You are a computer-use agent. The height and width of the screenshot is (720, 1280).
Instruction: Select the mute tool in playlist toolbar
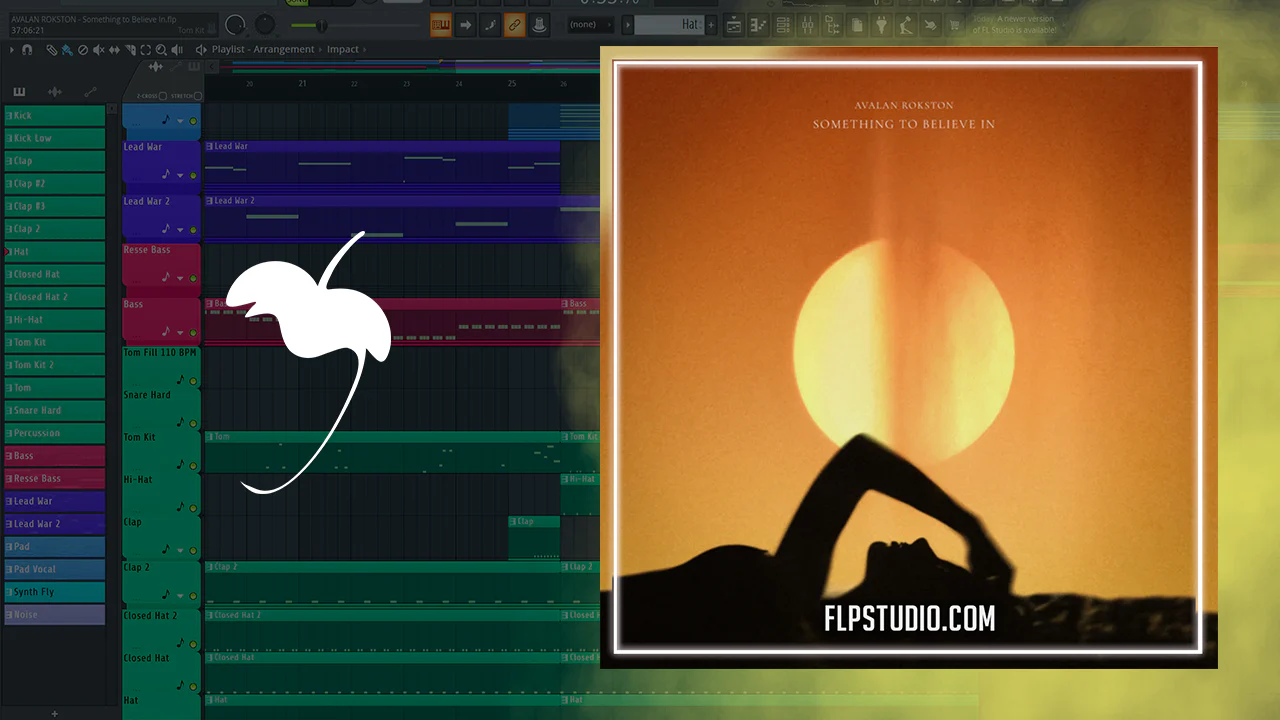coord(99,49)
